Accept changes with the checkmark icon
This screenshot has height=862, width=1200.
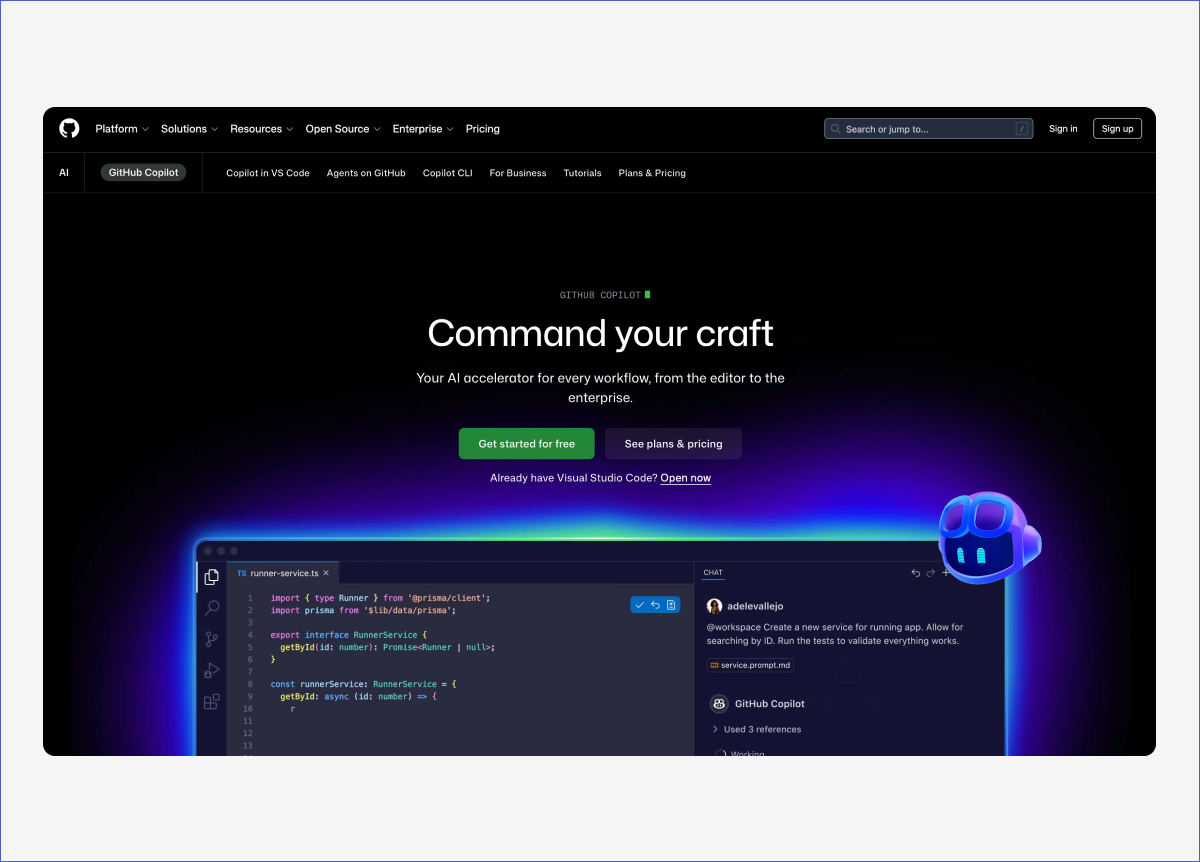coord(640,604)
